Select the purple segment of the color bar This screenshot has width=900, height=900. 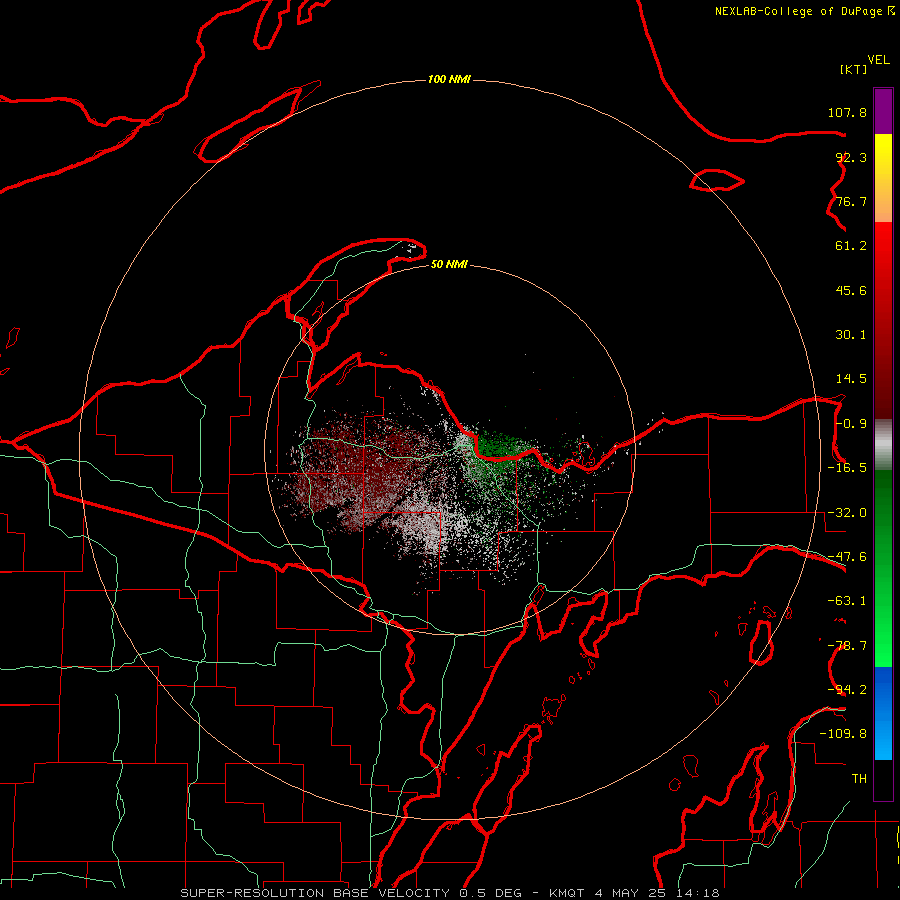(883, 111)
